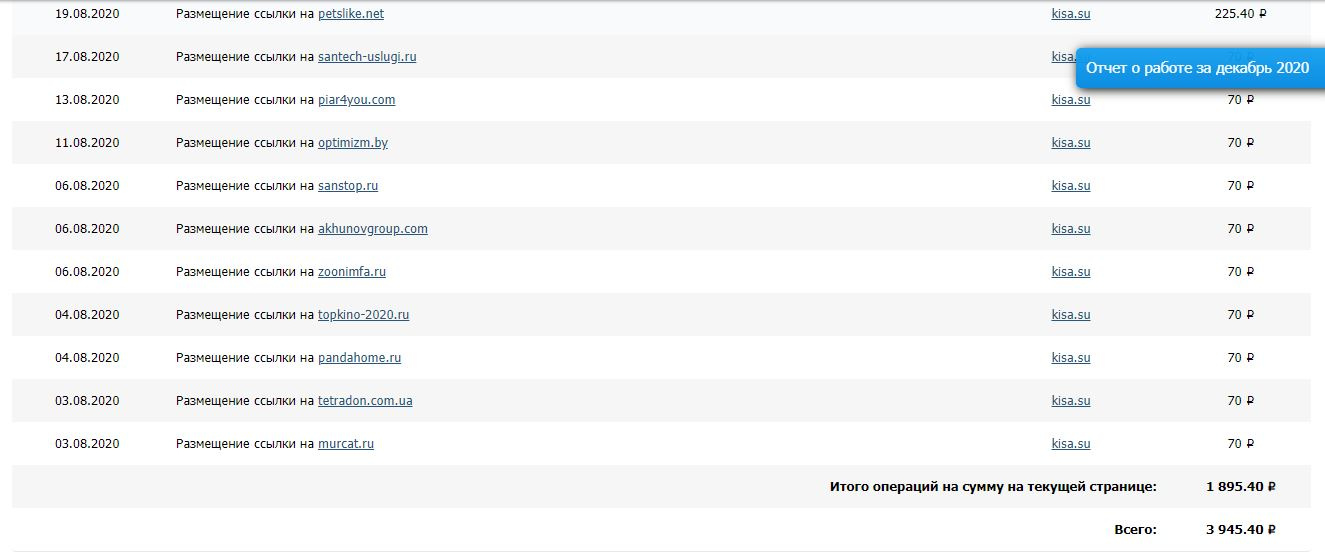This screenshot has height=560, width=1325.
Task: Open kisa.su in the zoonimfa.ru row
Action: (x=1071, y=272)
